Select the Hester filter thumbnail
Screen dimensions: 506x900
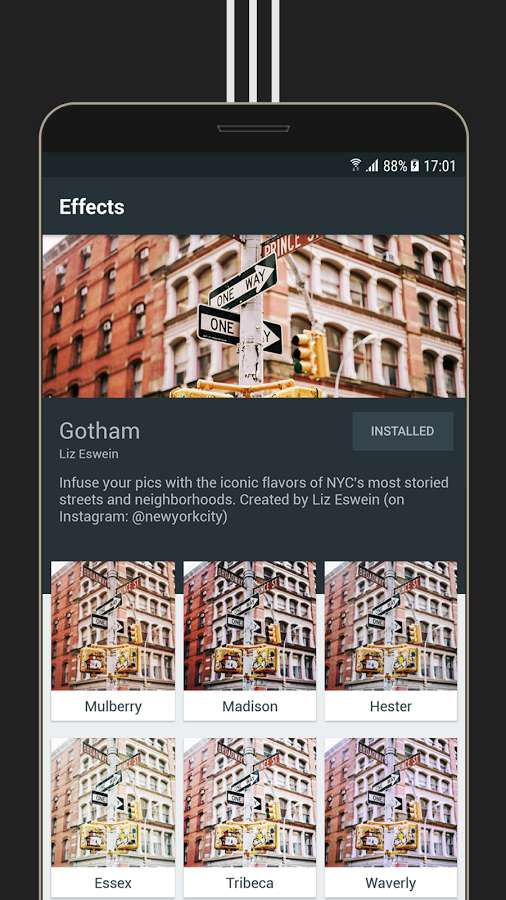(391, 626)
